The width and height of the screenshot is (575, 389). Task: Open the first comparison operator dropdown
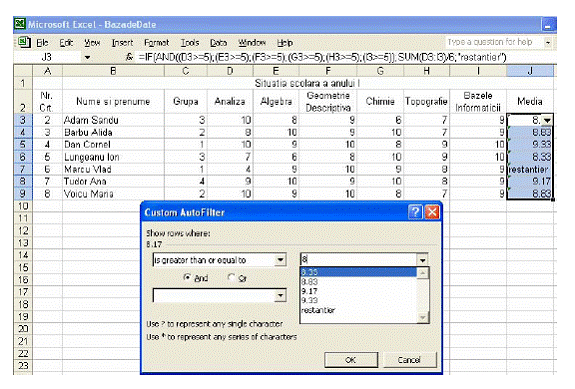coord(280,260)
